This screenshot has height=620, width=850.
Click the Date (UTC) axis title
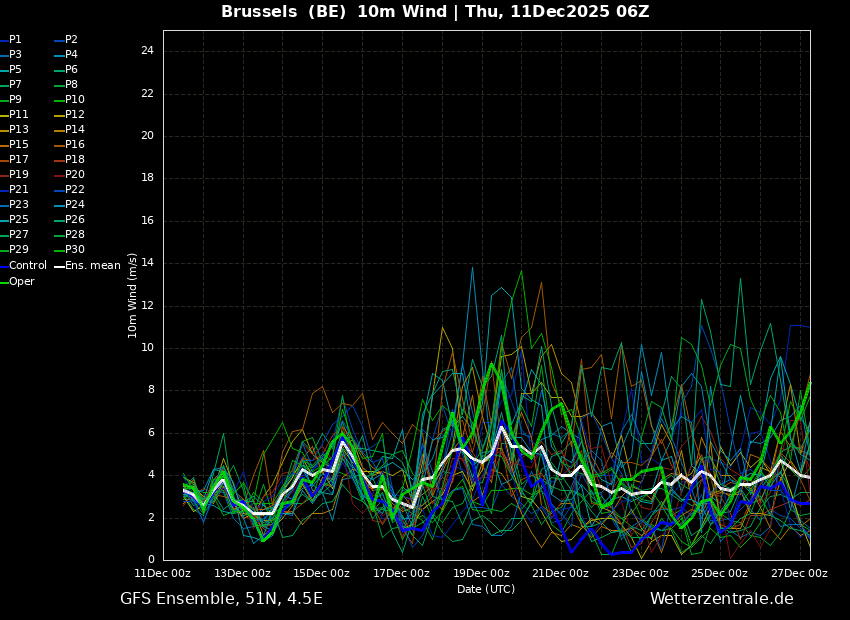click(486, 589)
